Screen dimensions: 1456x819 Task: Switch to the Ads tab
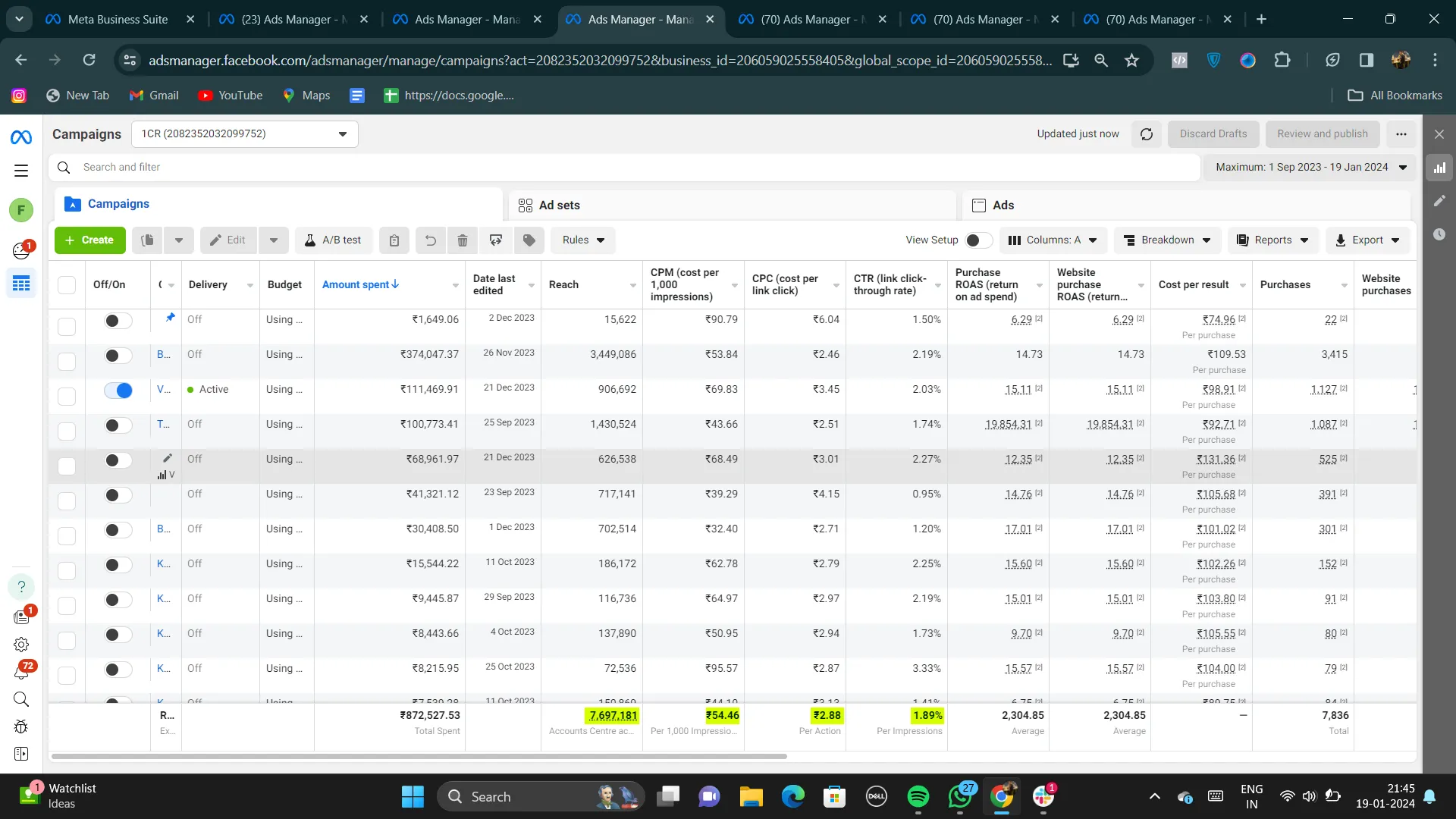(x=1003, y=206)
